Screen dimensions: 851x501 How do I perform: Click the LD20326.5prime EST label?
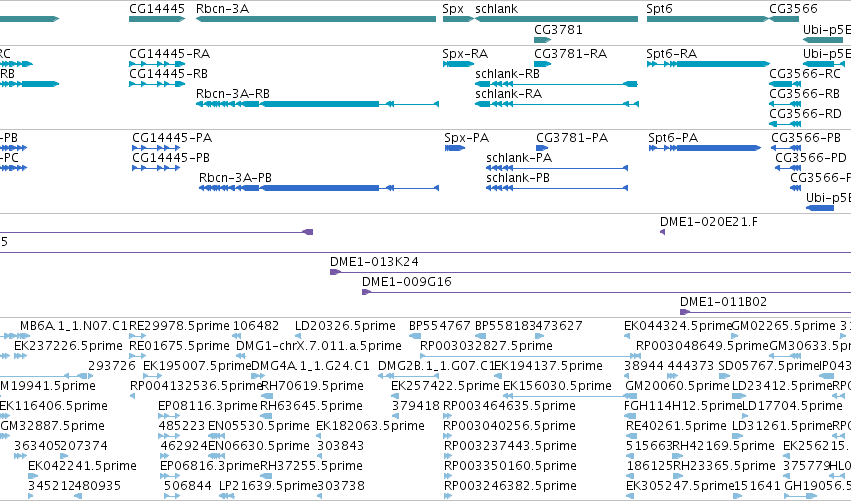click(345, 326)
